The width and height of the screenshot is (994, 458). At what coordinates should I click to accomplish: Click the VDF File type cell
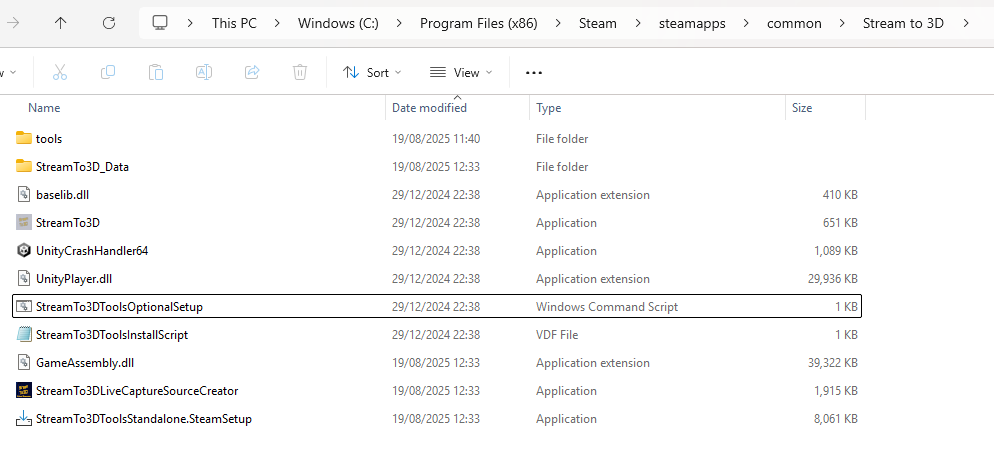[557, 335]
